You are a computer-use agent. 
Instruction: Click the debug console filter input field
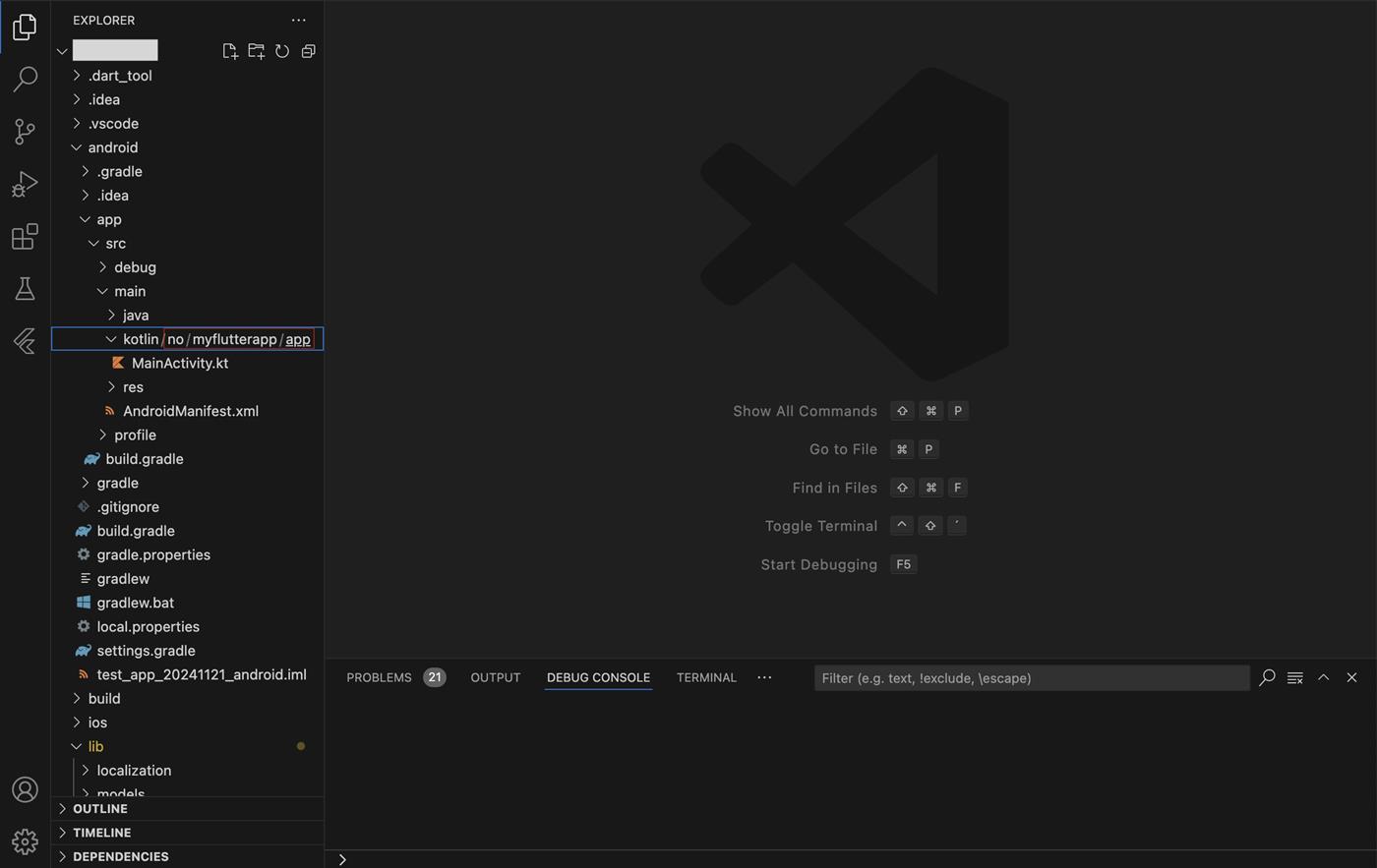click(1032, 678)
